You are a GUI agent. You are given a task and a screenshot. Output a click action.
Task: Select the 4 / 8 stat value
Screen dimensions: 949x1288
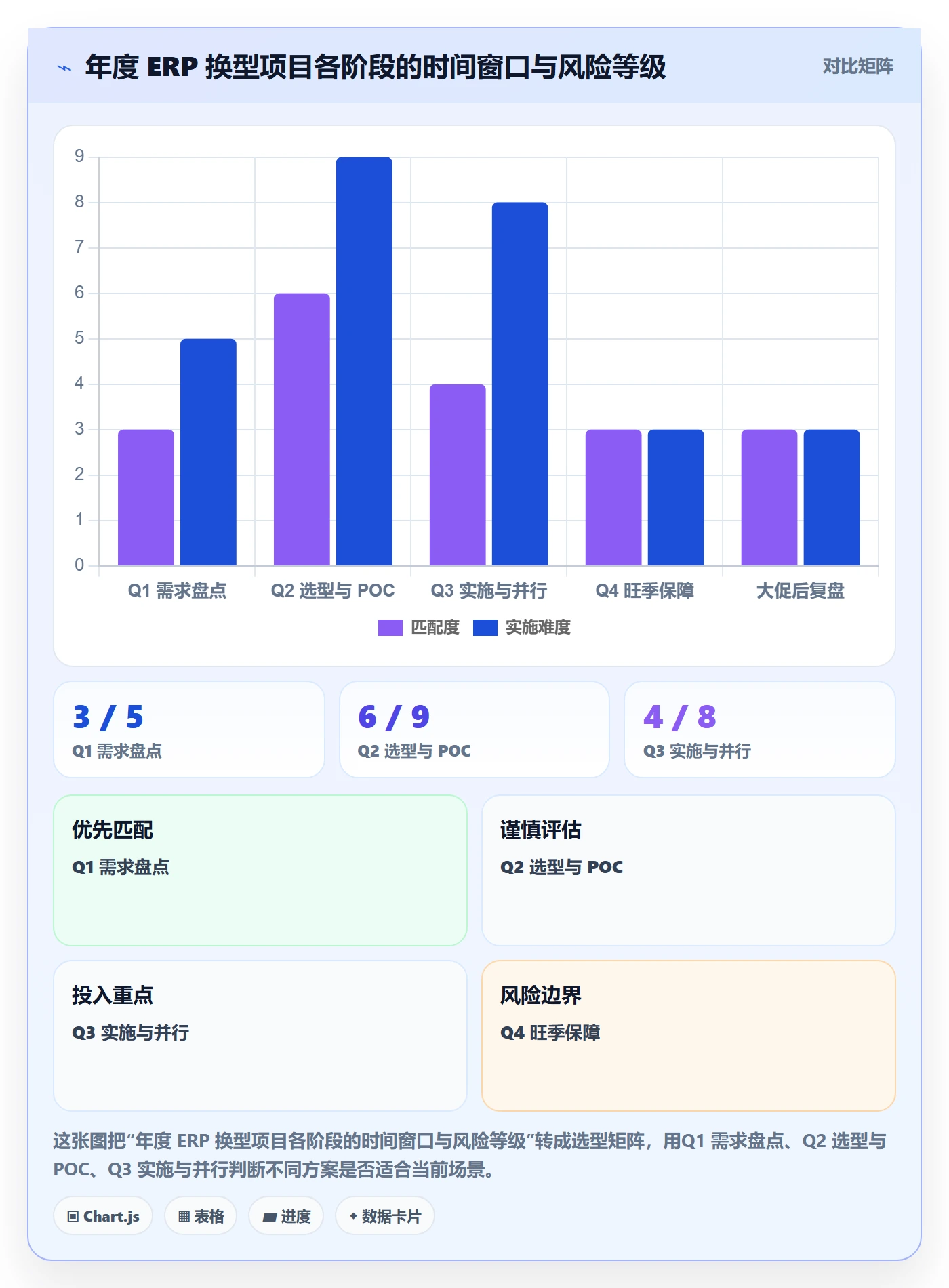click(680, 717)
